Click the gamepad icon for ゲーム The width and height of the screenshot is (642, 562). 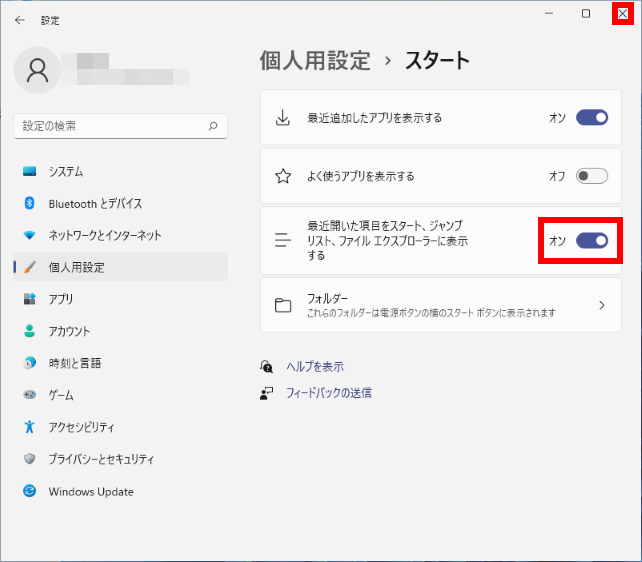[x=29, y=395]
